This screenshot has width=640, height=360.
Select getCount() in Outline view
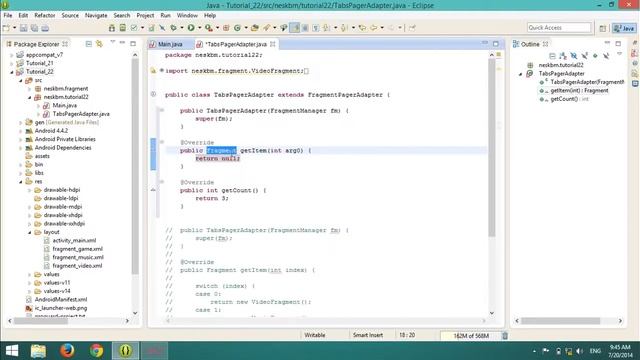tap(569, 99)
